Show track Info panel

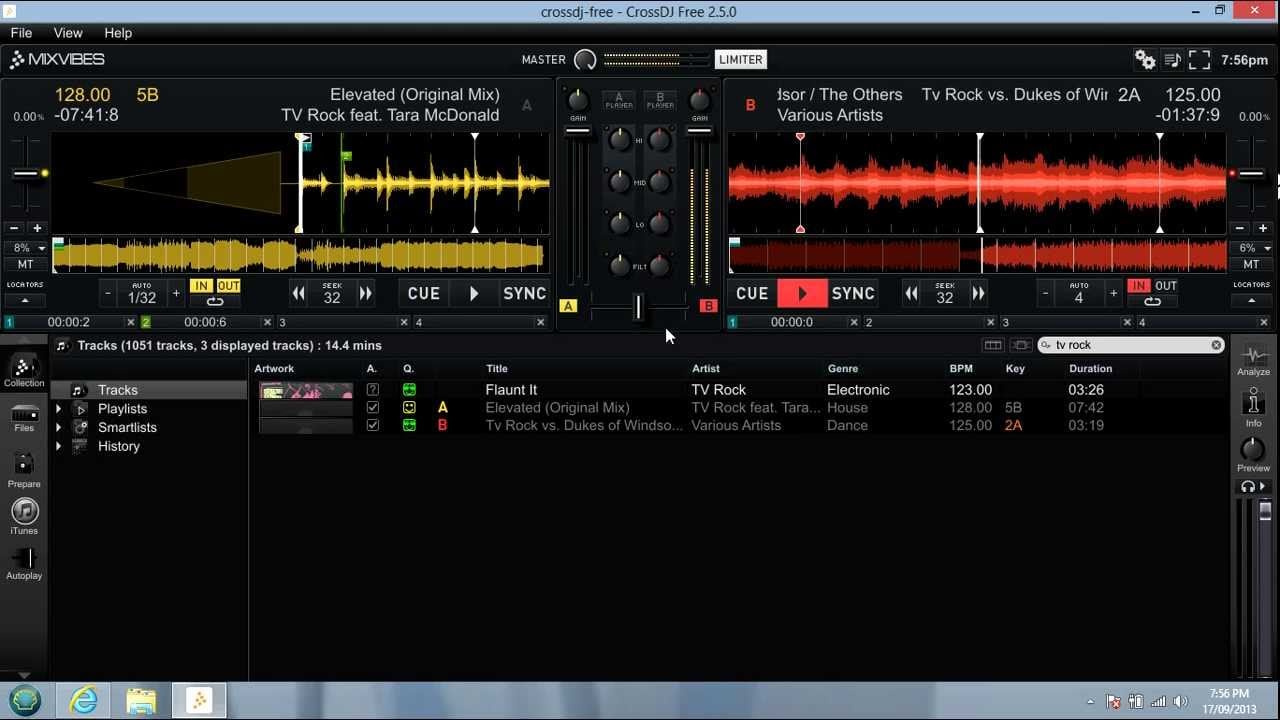1253,408
